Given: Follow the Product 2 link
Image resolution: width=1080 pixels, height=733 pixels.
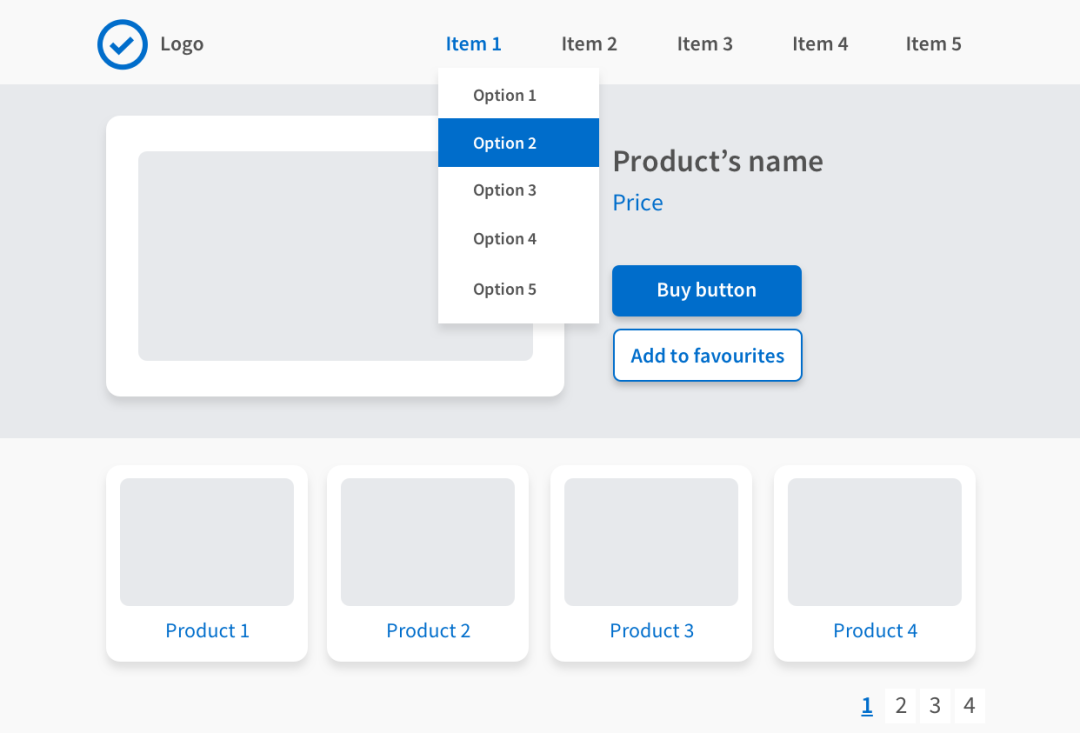Looking at the screenshot, I should [428, 630].
